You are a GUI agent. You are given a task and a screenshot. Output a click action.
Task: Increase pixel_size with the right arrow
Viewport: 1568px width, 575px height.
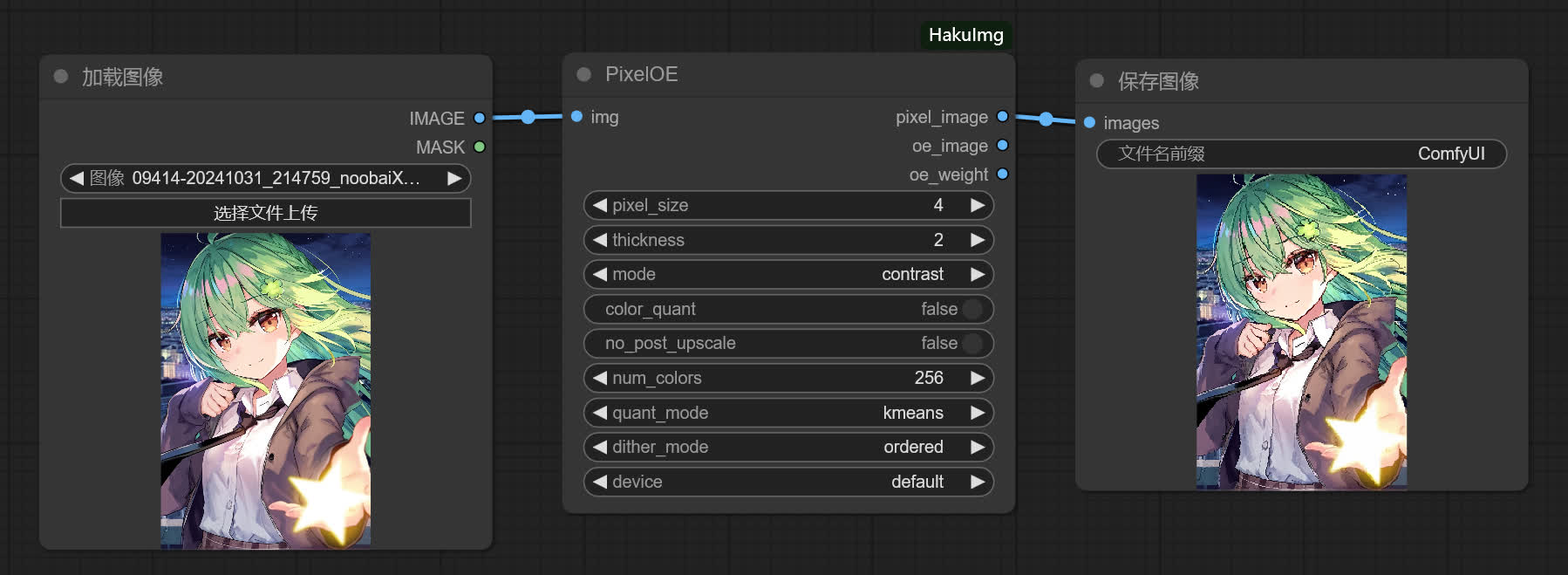tap(978, 205)
